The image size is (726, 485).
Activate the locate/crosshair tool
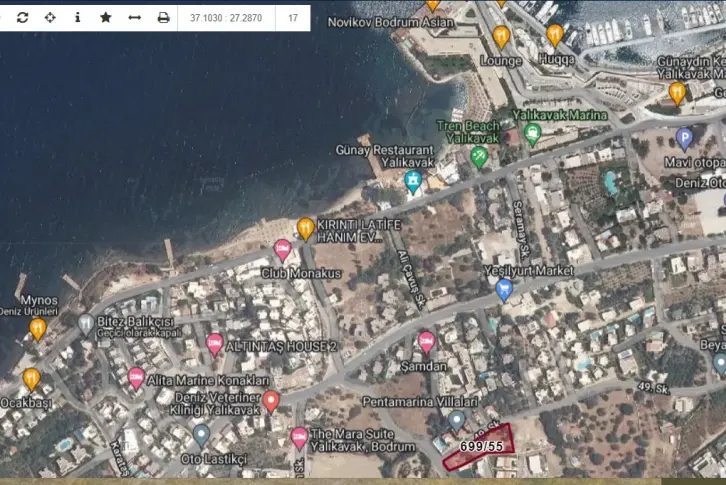click(x=50, y=18)
